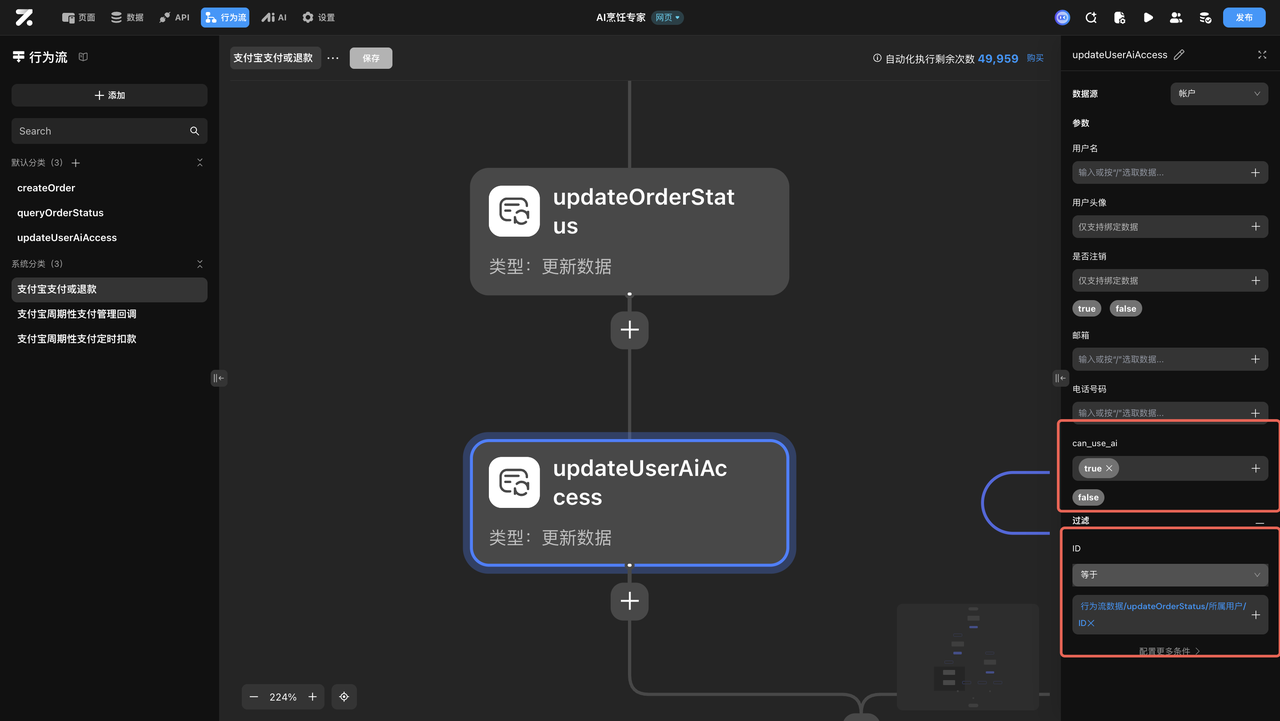The image size is (1280, 721).
Task: Click plus in the ID filter value
Action: pos(1256,615)
